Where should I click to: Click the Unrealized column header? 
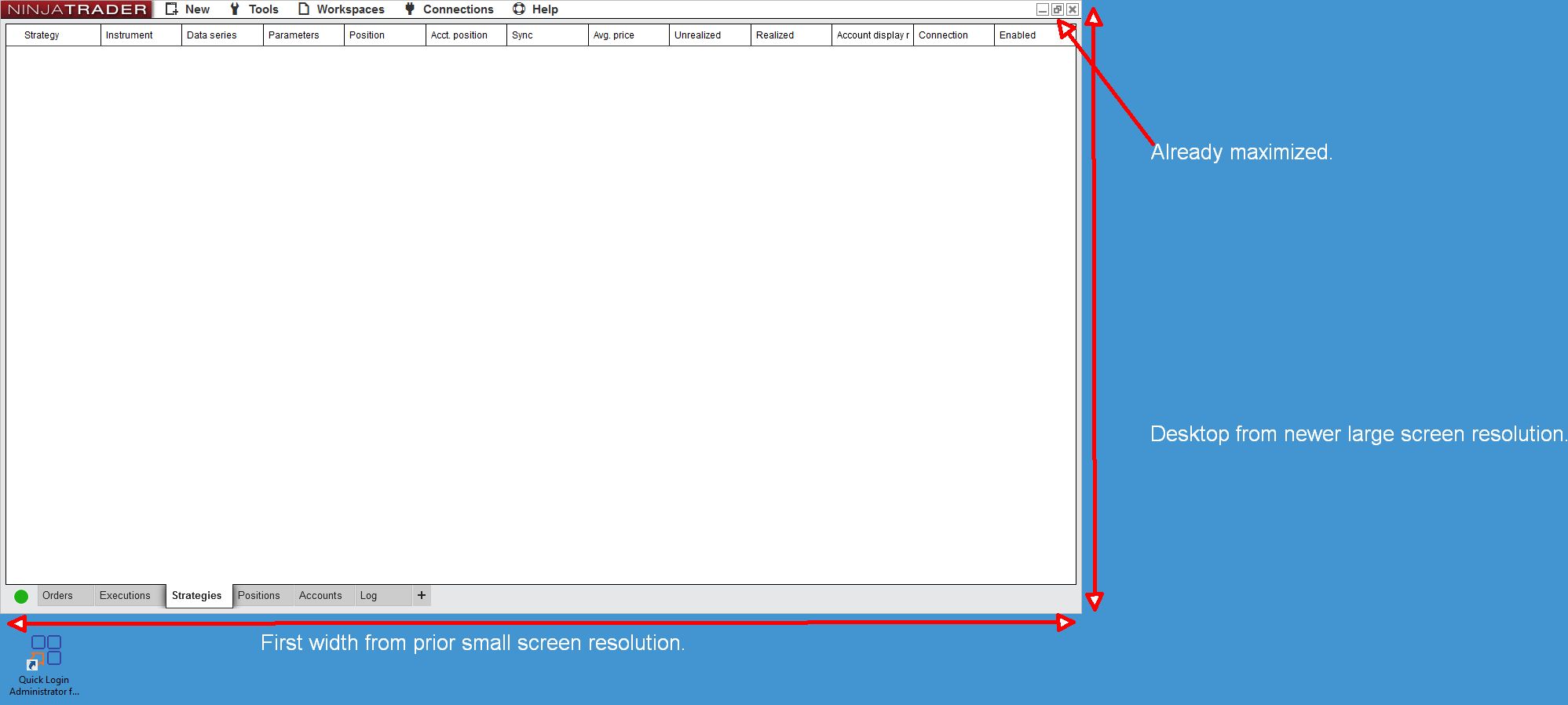pyautogui.click(x=710, y=35)
